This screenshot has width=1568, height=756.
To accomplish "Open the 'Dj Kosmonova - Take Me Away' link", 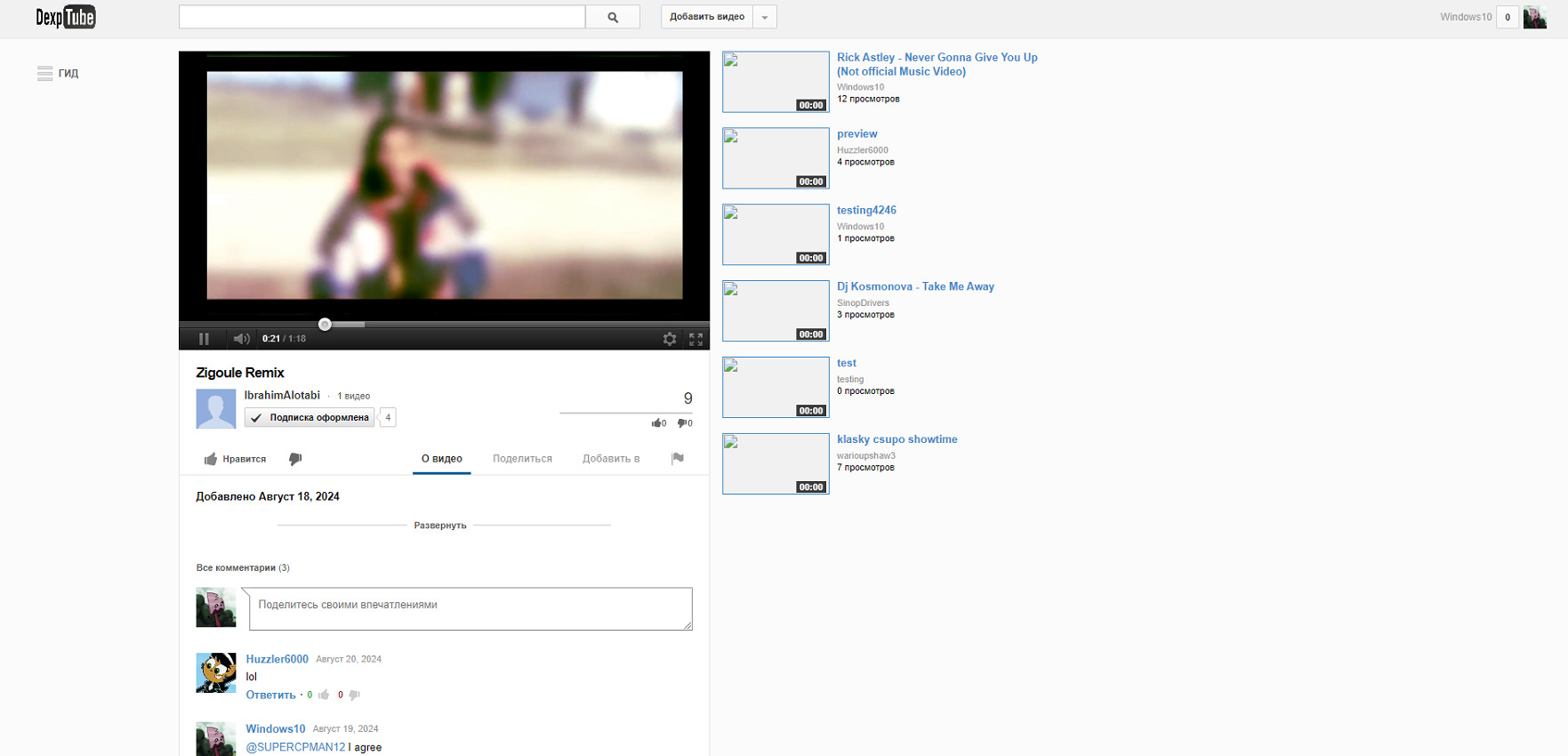I will [x=915, y=286].
